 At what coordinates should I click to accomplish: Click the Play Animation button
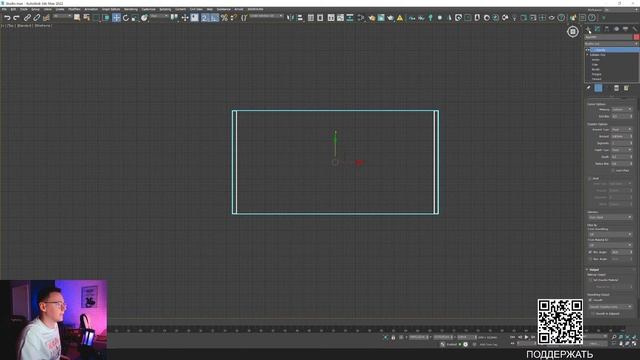pos(526,337)
